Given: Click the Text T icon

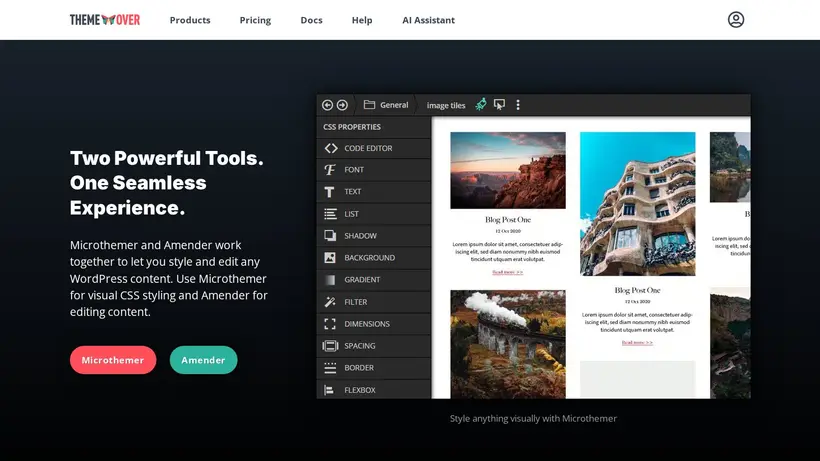Looking at the screenshot, I should (329, 192).
